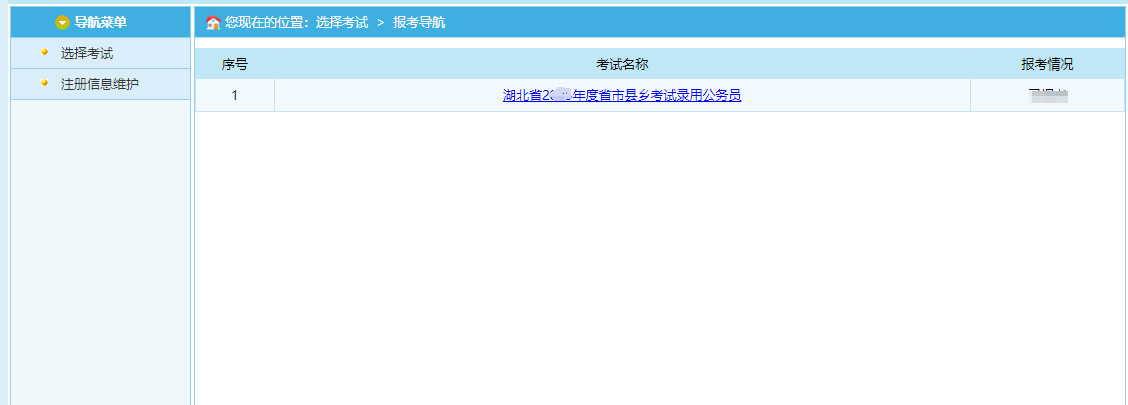Viewport: 1128px width, 405px height.
Task: Click the 导航菜单 header title
Action: pyautogui.click(x=100, y=22)
